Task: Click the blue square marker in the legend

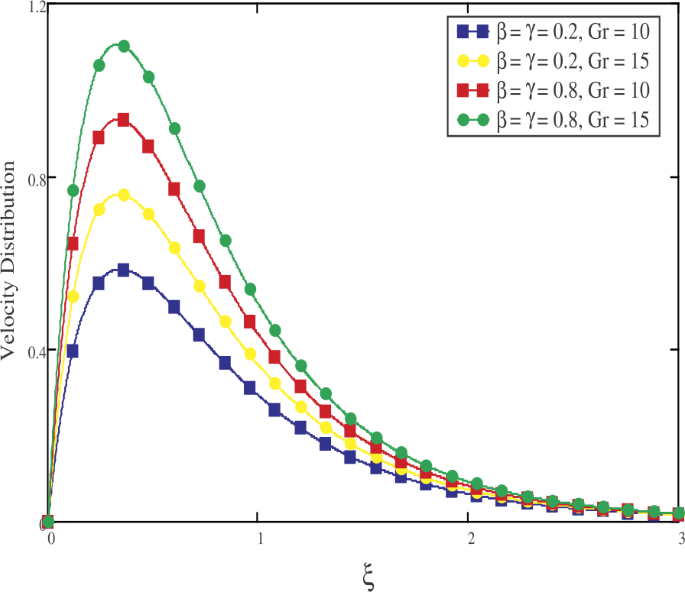Action: tap(473, 31)
